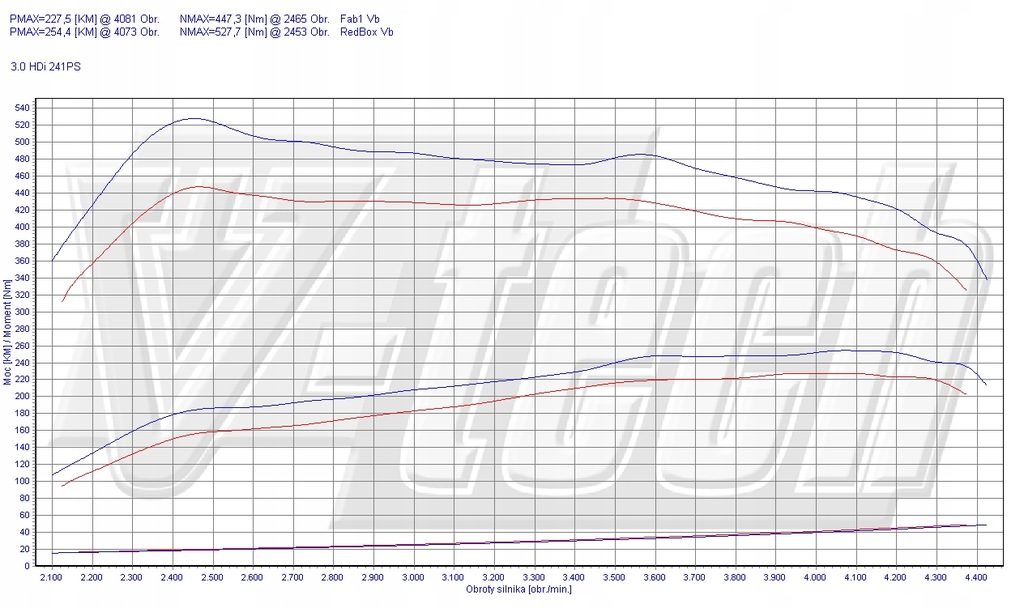1024x608 pixels.
Task: Select the 540 mark on the vertical axis
Action: [x=22, y=105]
